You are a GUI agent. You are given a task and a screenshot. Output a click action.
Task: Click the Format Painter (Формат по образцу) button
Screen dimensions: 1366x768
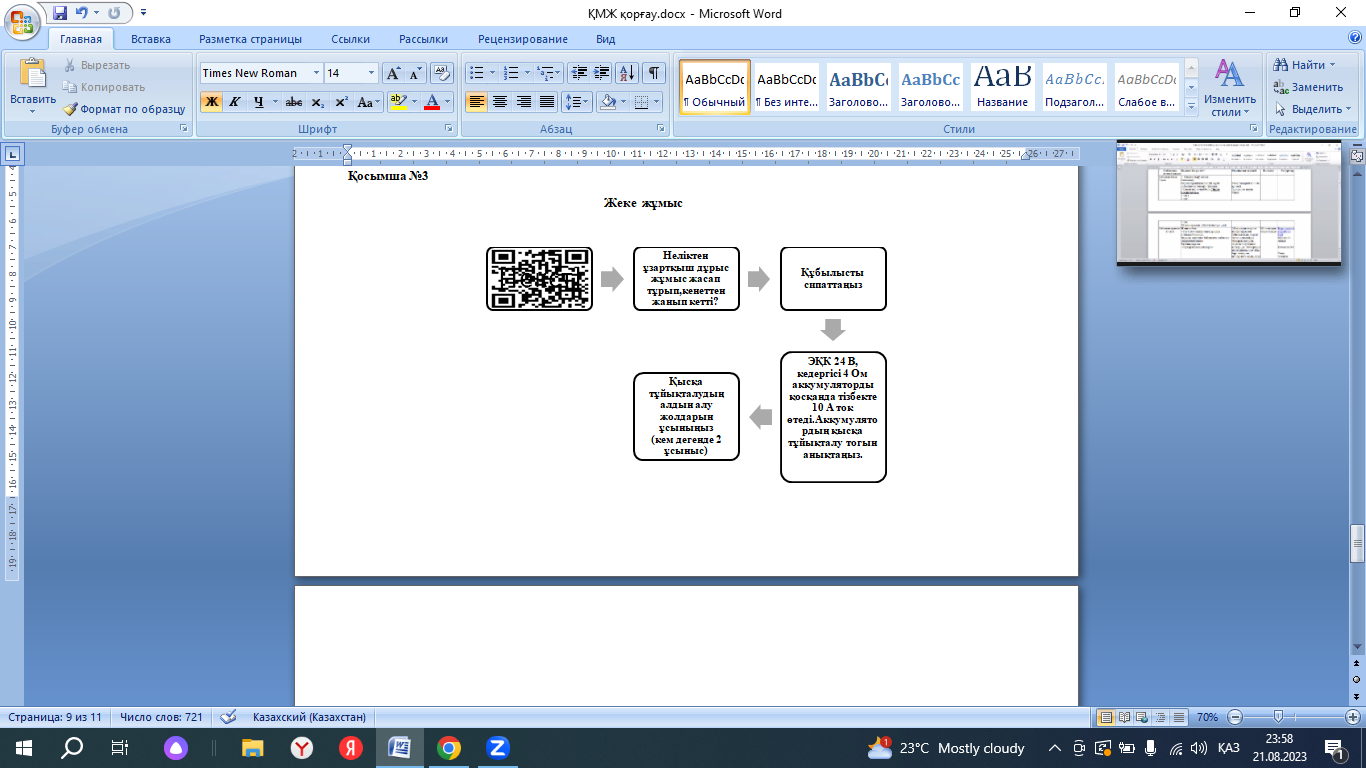point(124,109)
